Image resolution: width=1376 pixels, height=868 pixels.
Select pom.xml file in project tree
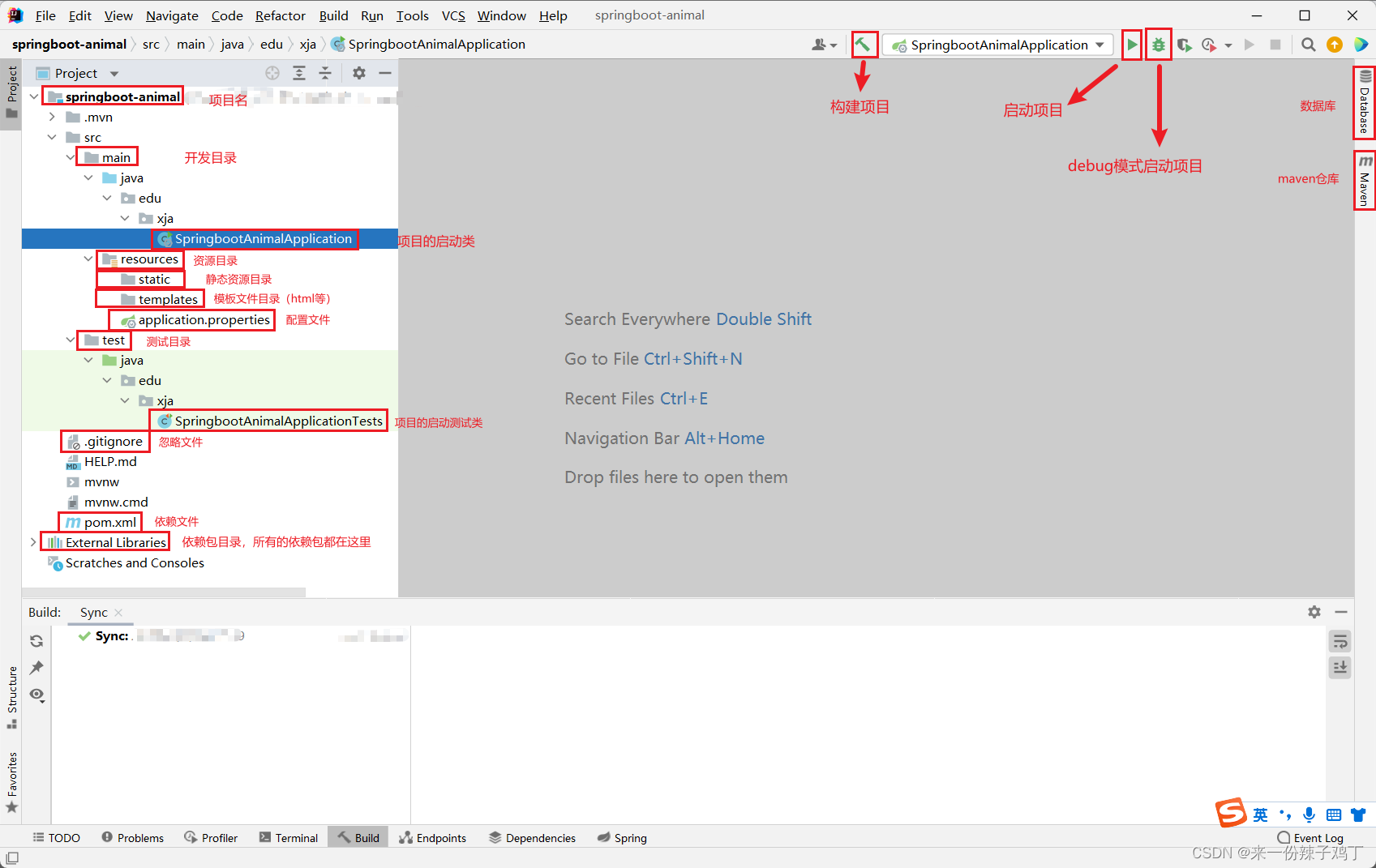point(101,522)
